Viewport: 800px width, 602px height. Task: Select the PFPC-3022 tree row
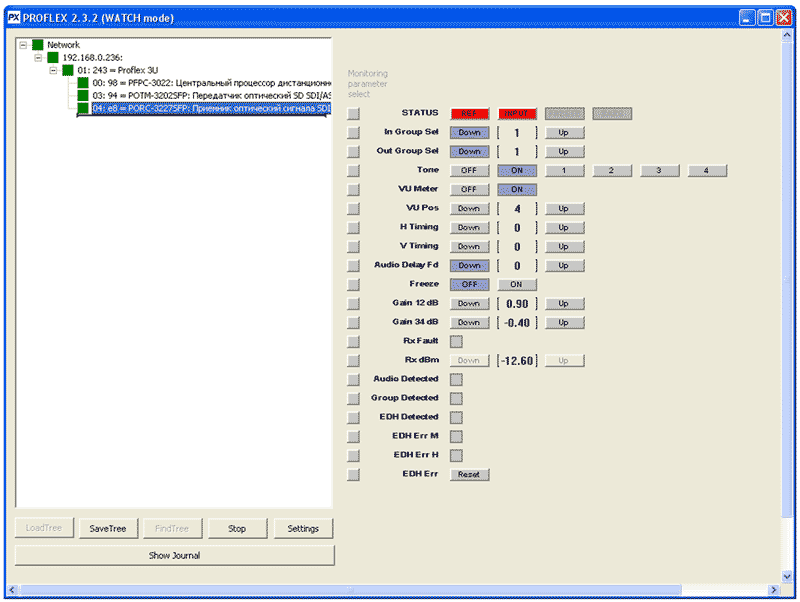pos(211,83)
